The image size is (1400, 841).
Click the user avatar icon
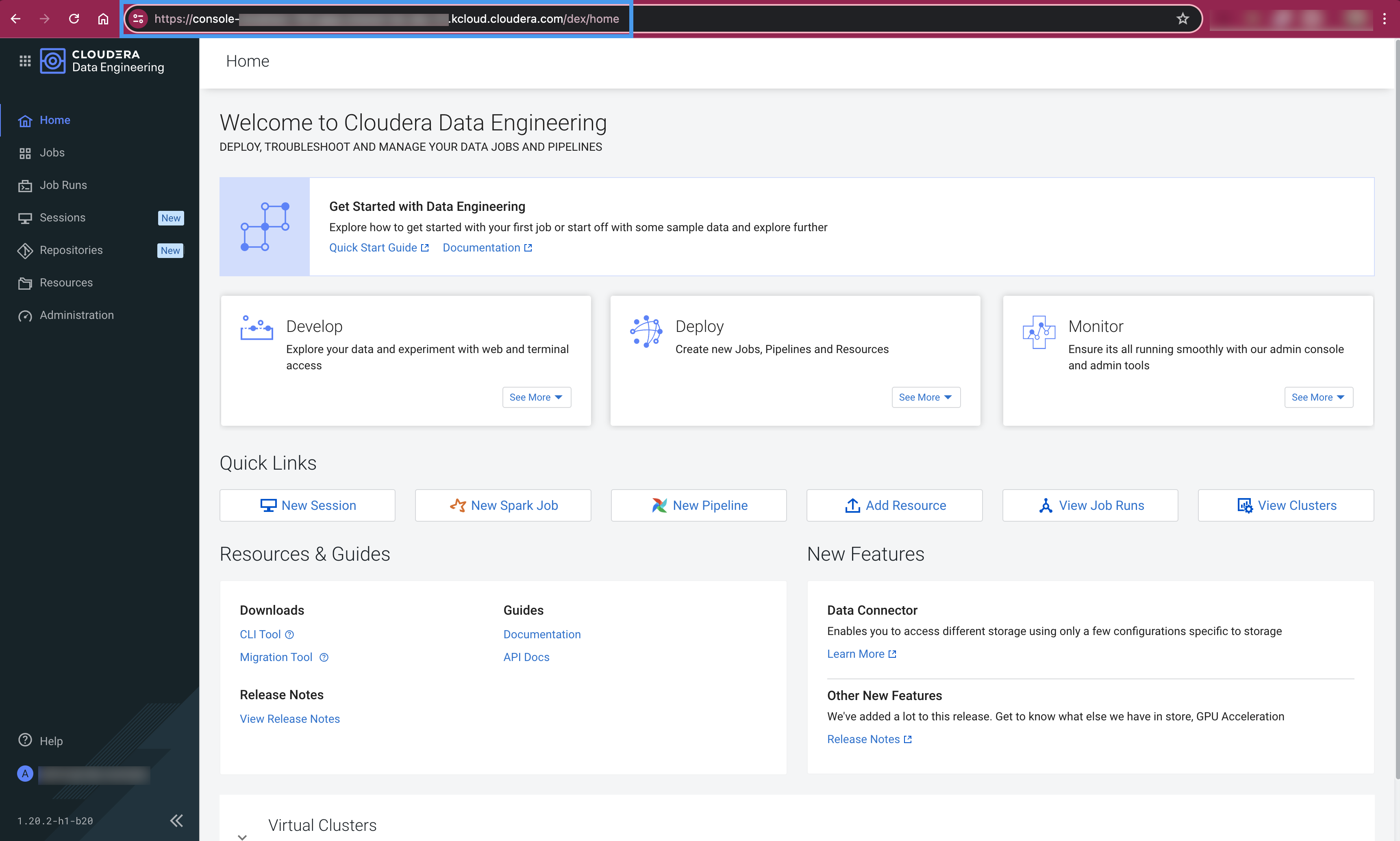coord(25,774)
